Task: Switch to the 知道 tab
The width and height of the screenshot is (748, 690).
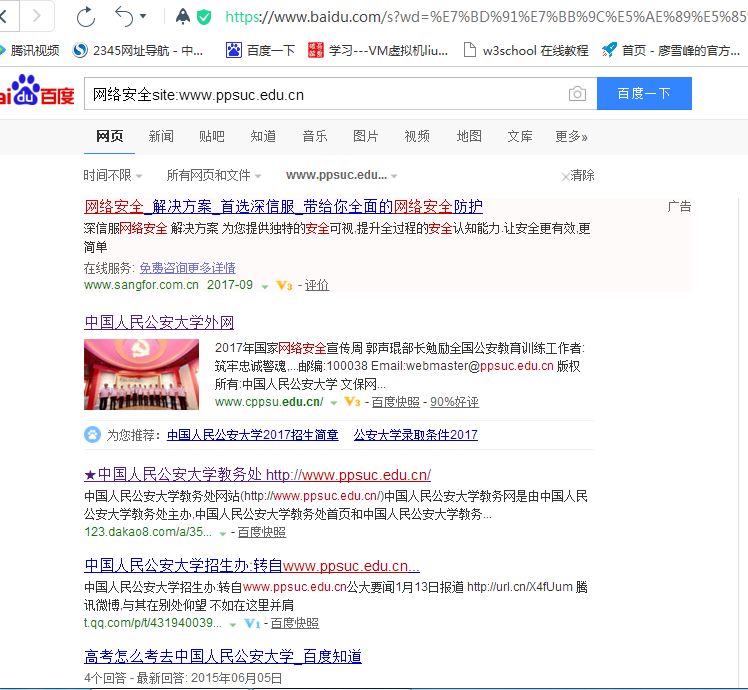Action: (x=263, y=136)
